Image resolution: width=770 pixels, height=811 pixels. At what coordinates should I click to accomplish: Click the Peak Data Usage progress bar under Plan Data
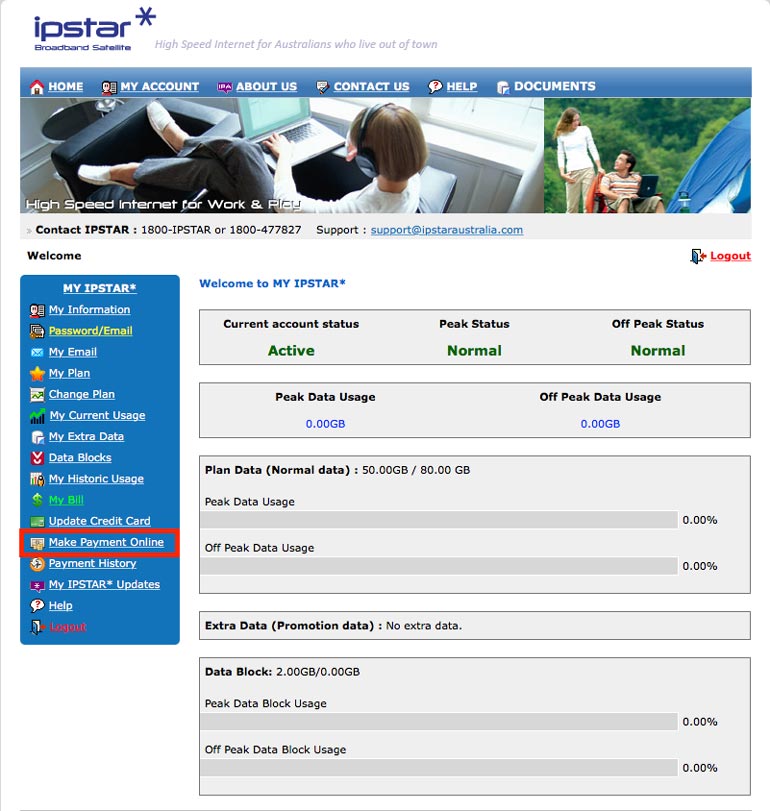click(439, 520)
